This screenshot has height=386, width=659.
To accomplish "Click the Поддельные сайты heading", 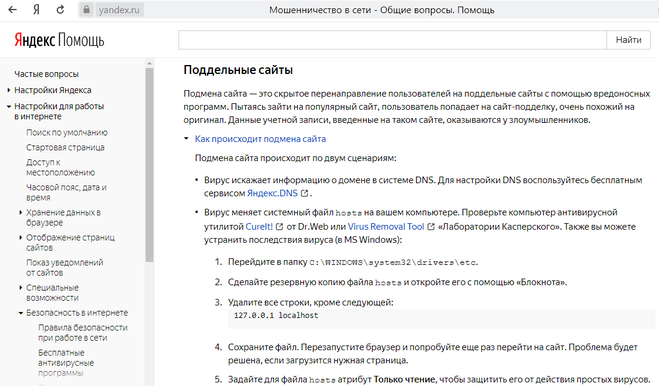I will [238, 70].
